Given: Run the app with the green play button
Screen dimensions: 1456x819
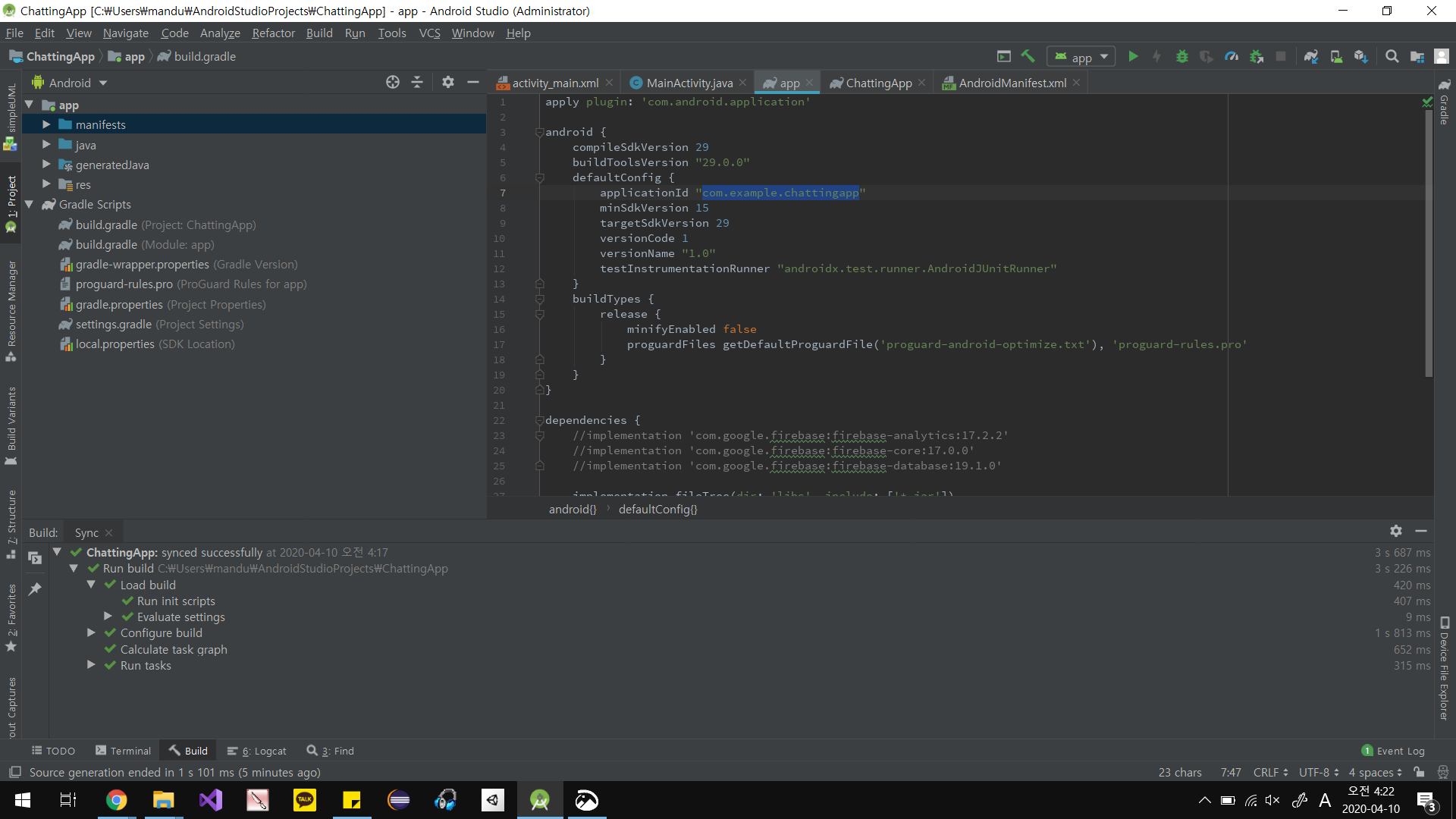Looking at the screenshot, I should pyautogui.click(x=1133, y=56).
